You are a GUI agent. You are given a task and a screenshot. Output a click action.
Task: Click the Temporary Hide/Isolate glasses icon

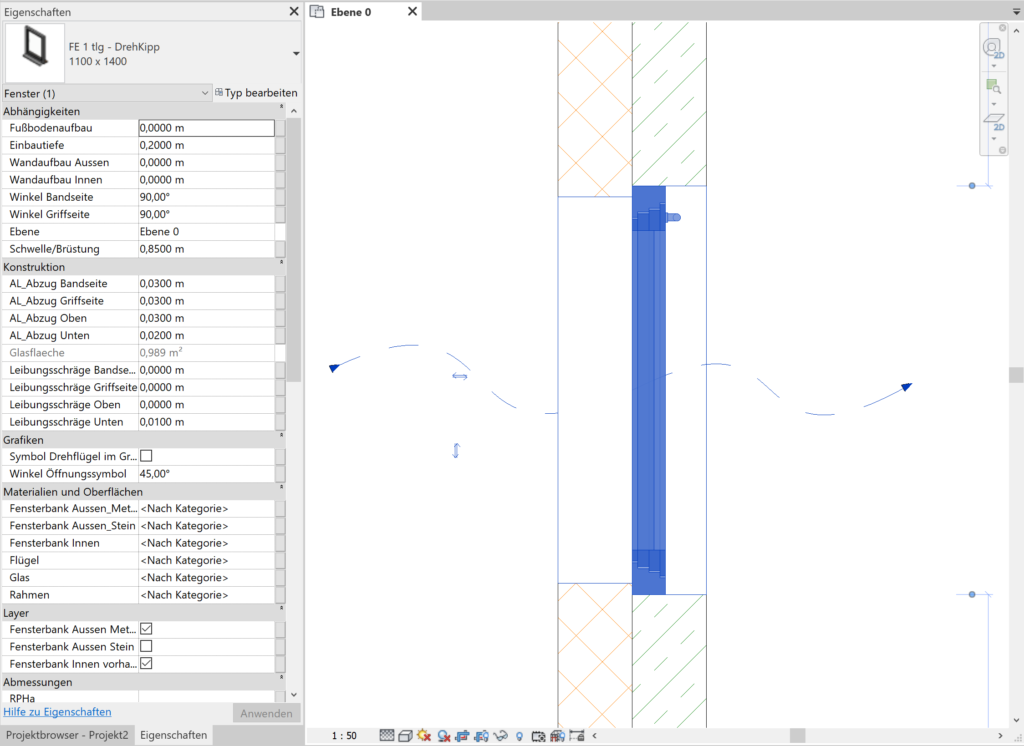coord(501,736)
